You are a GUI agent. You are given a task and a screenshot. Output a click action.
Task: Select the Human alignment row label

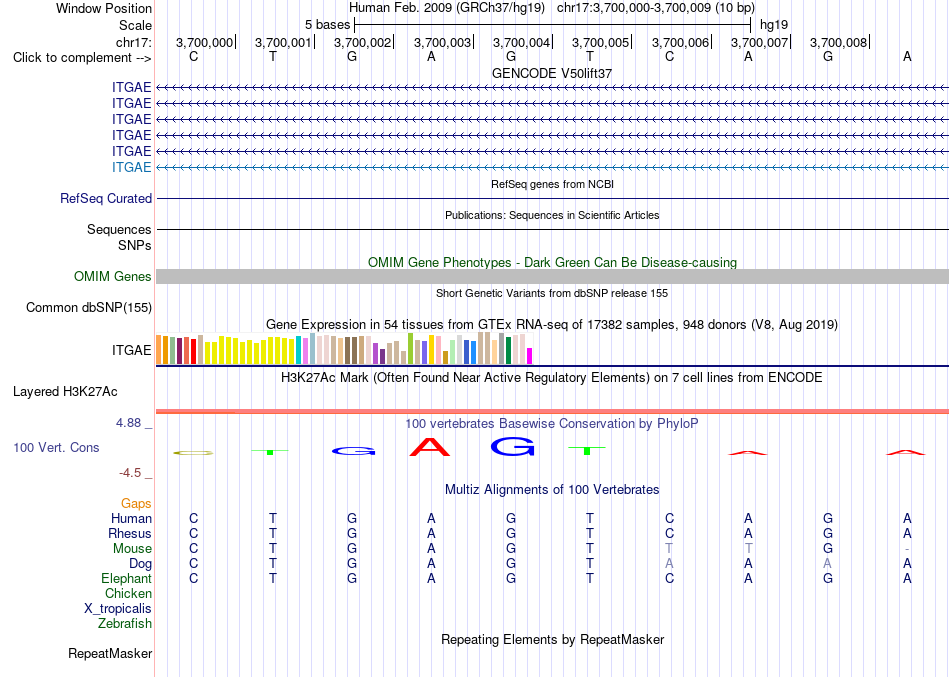(131, 518)
